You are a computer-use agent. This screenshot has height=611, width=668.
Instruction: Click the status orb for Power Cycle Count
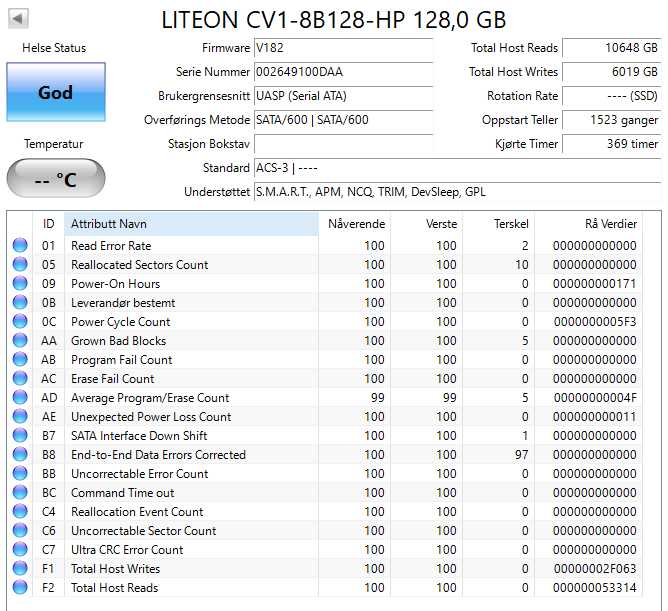click(x=20, y=321)
